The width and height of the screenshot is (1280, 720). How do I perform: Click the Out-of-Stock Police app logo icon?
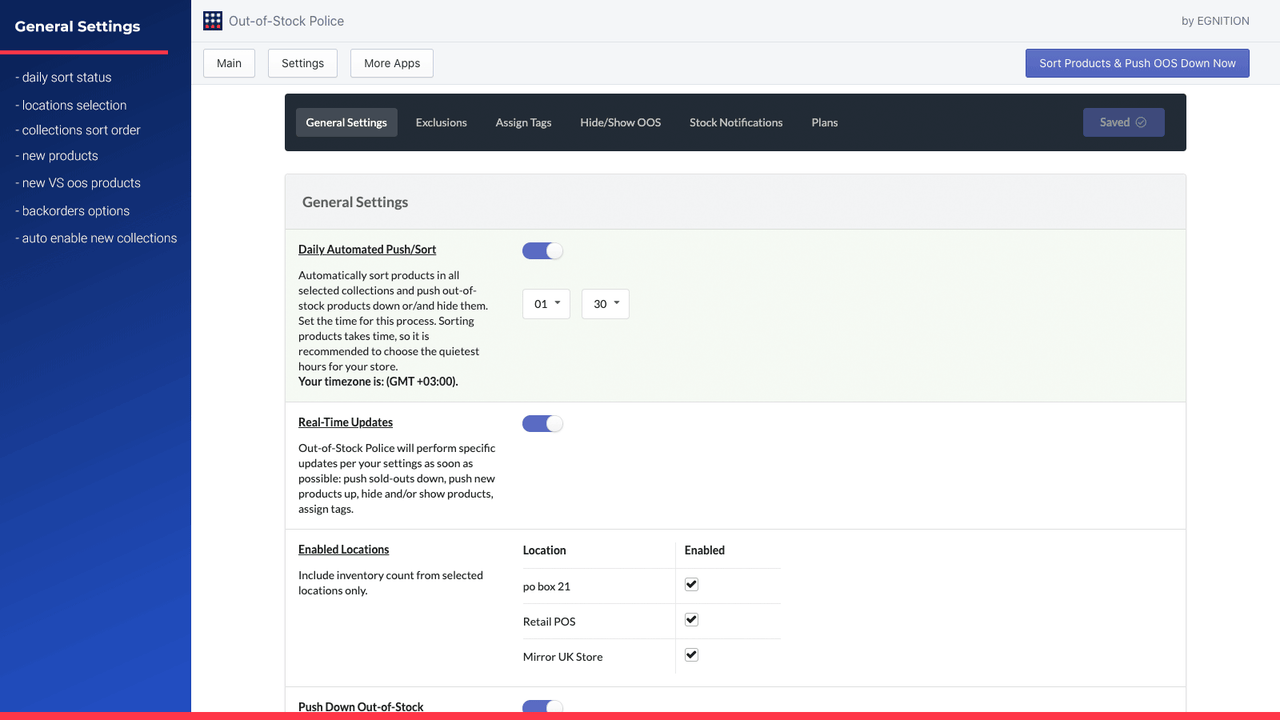tap(212, 20)
